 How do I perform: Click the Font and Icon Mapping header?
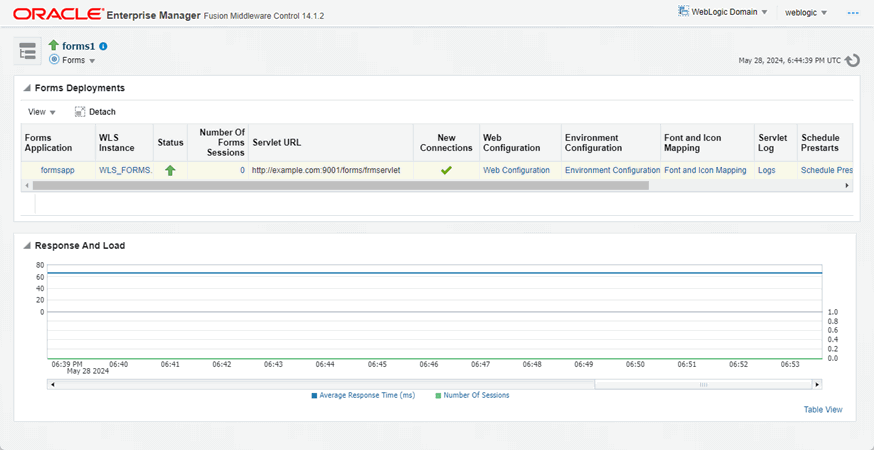tap(707, 143)
